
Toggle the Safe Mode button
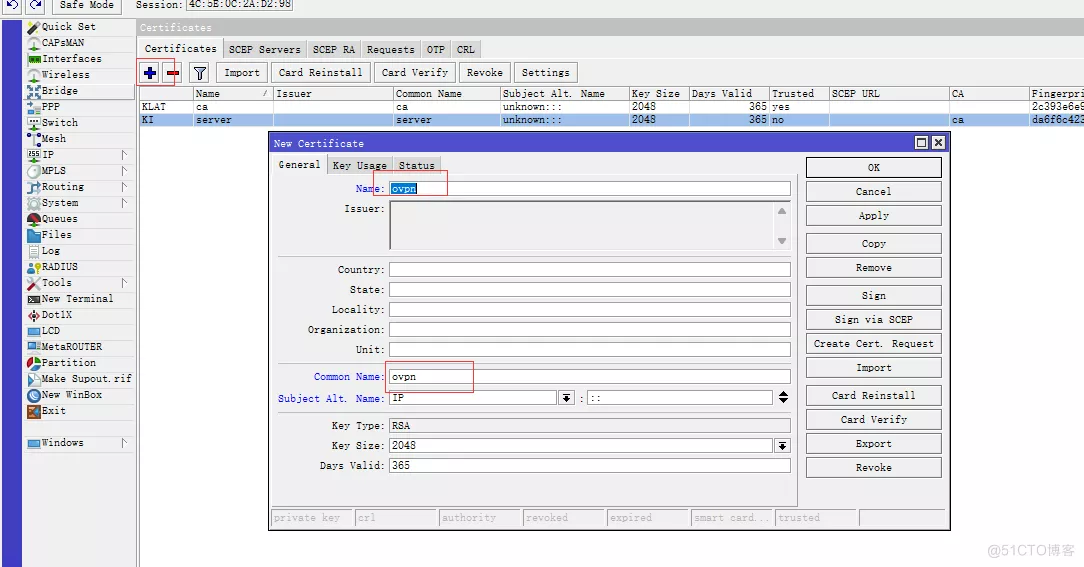87,5
